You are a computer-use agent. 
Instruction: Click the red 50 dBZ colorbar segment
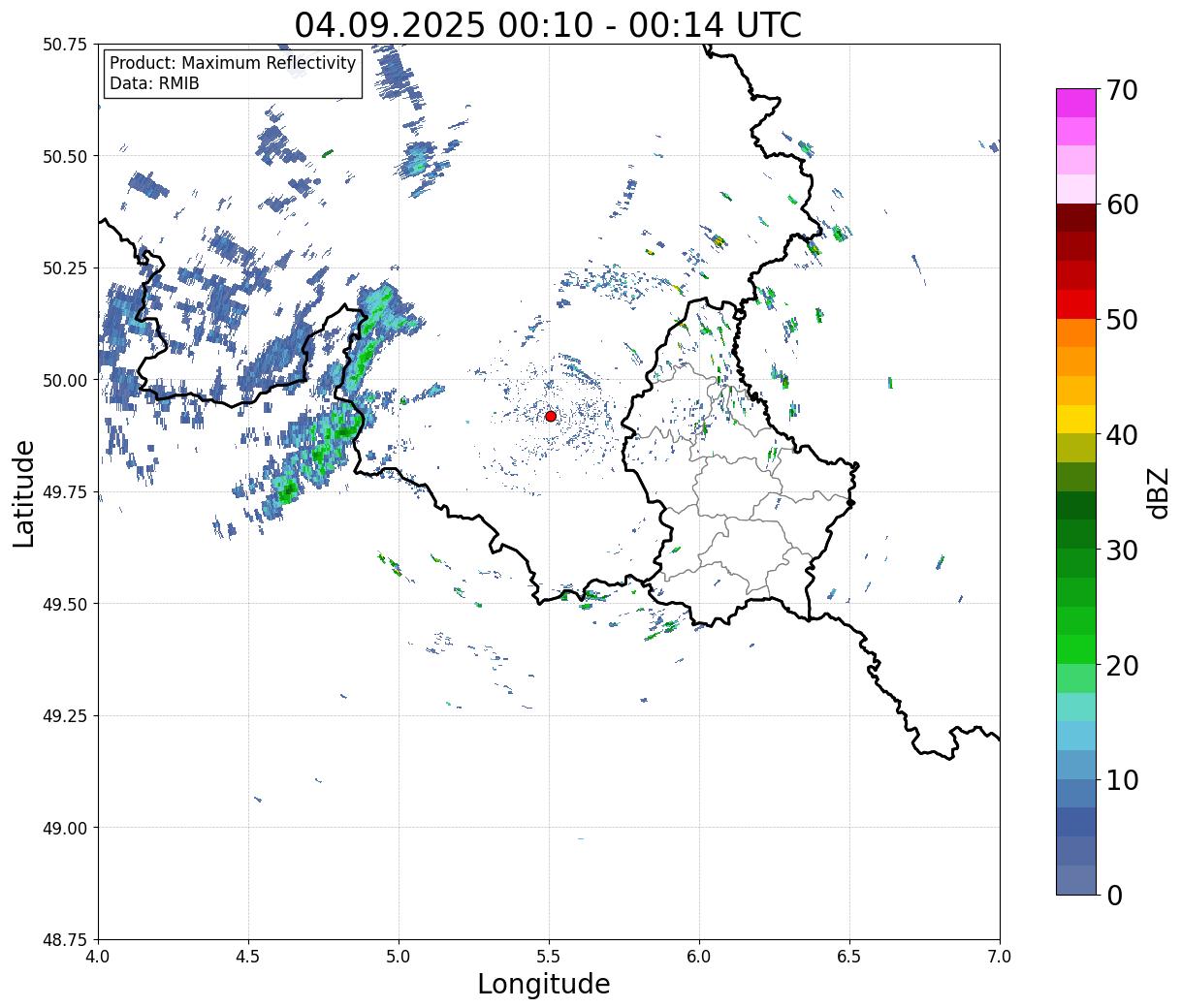[1076, 303]
